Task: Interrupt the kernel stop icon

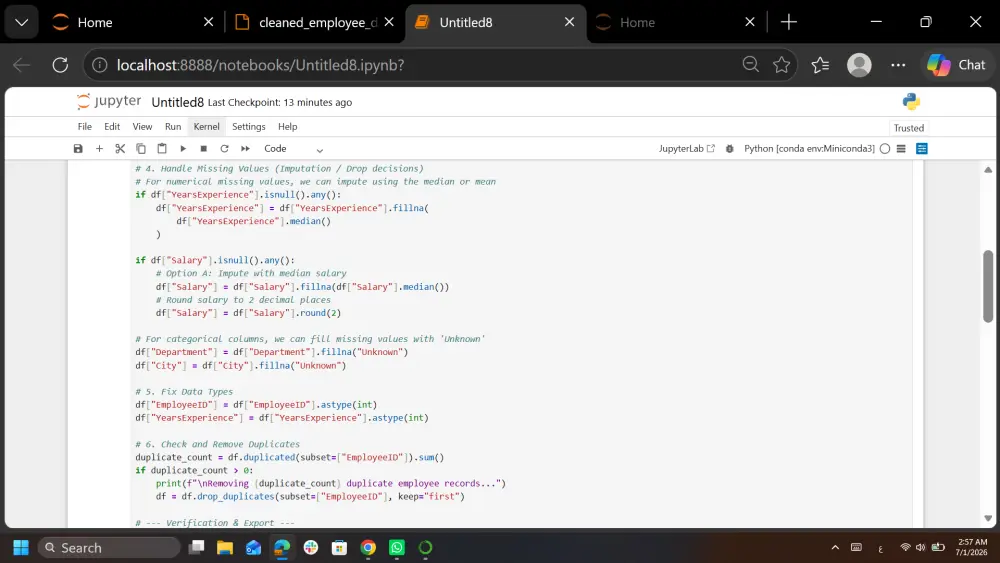Action: [x=203, y=149]
